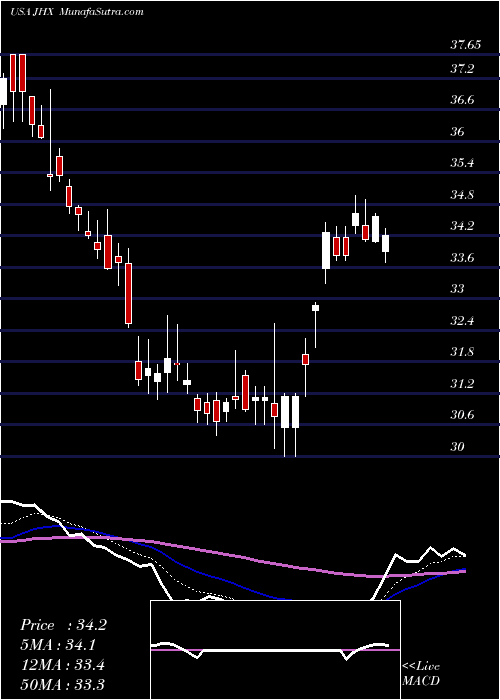Select the 37.2 price axis label
The image size is (500, 700).
coord(462,69)
